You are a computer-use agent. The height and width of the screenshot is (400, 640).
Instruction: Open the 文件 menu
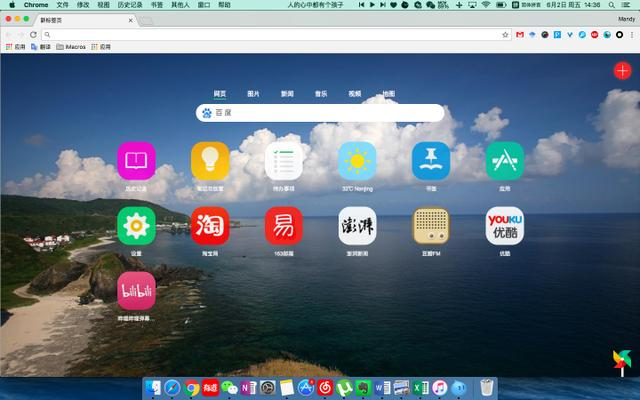pyautogui.click(x=62, y=5)
